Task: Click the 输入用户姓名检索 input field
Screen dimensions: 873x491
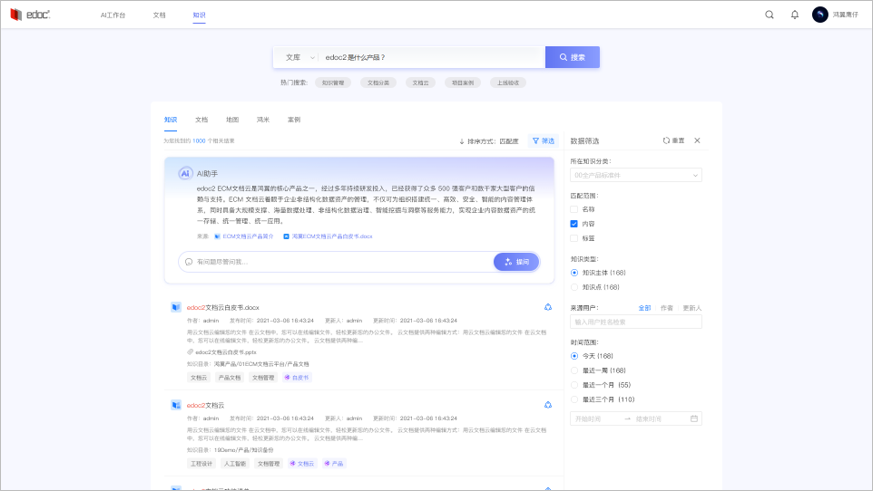Action: pos(636,322)
